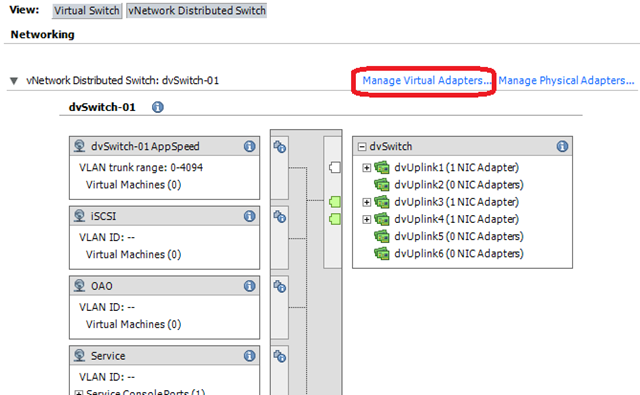
Task: Click port info icon beside Service group
Action: point(280,356)
